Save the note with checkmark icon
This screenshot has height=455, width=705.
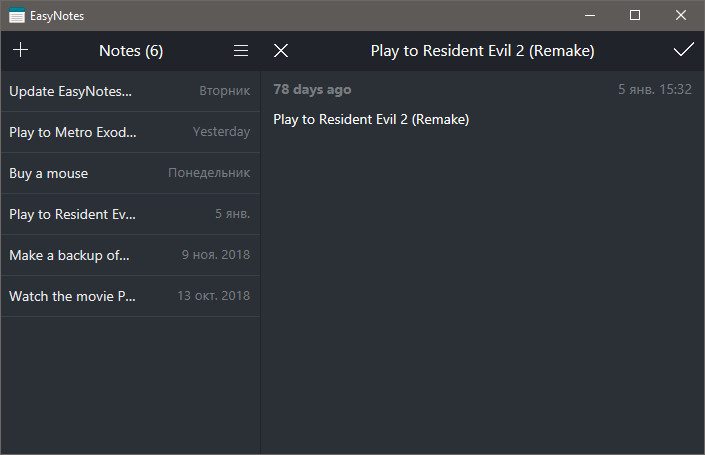click(684, 51)
